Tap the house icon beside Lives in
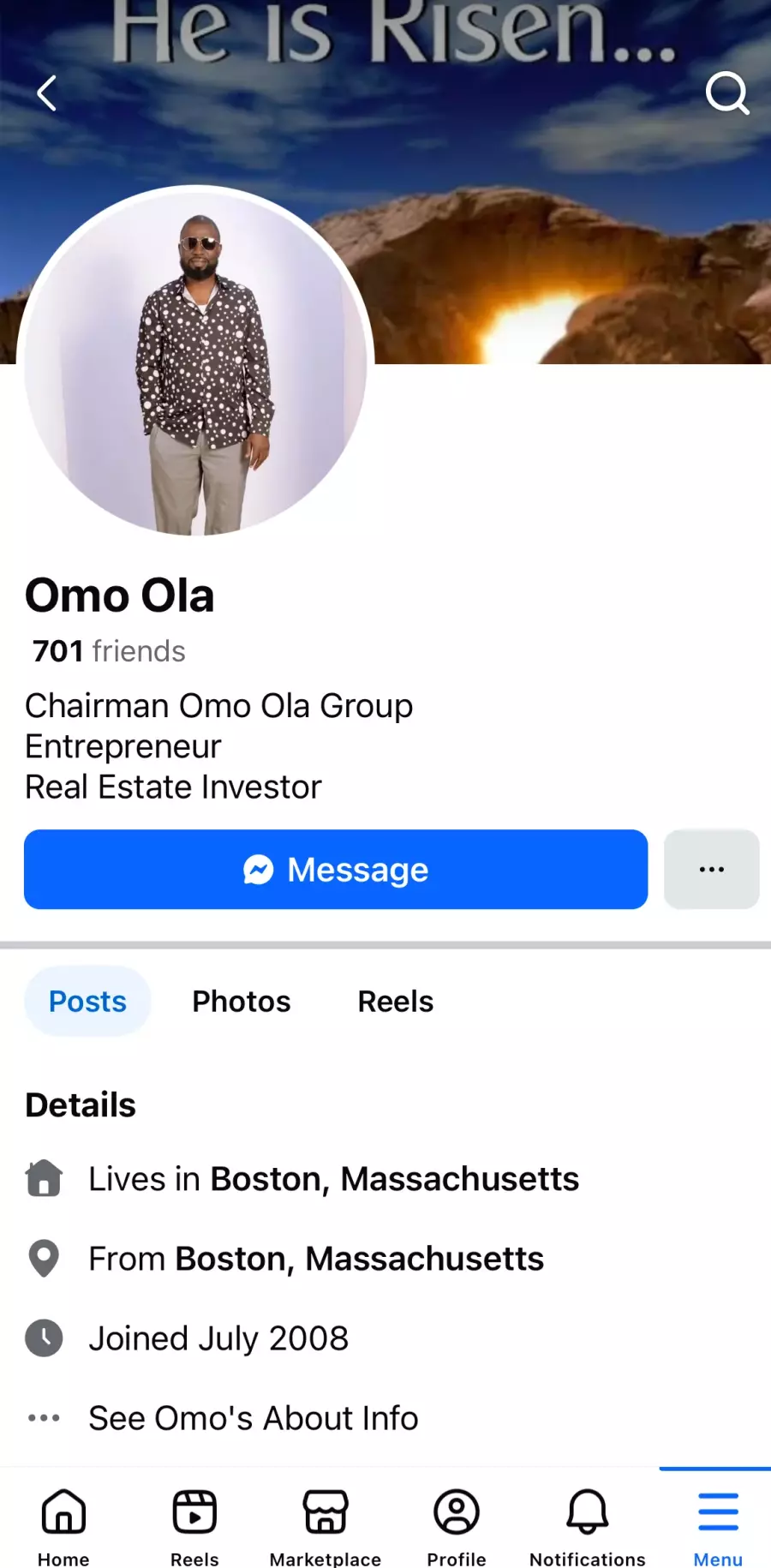Screen dimensions: 771x1568 point(44,1179)
